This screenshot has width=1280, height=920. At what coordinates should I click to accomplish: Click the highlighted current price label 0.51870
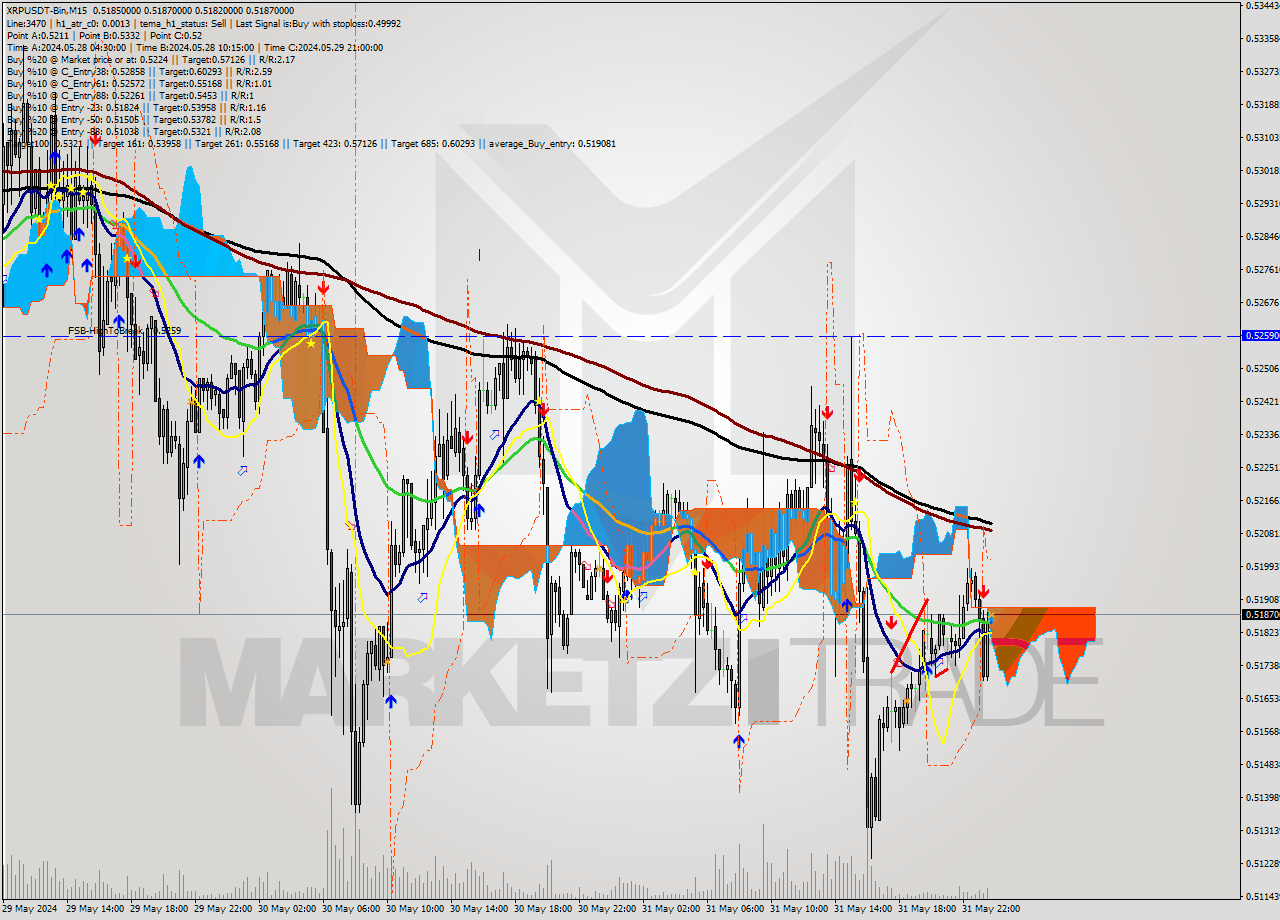(x=1260, y=614)
